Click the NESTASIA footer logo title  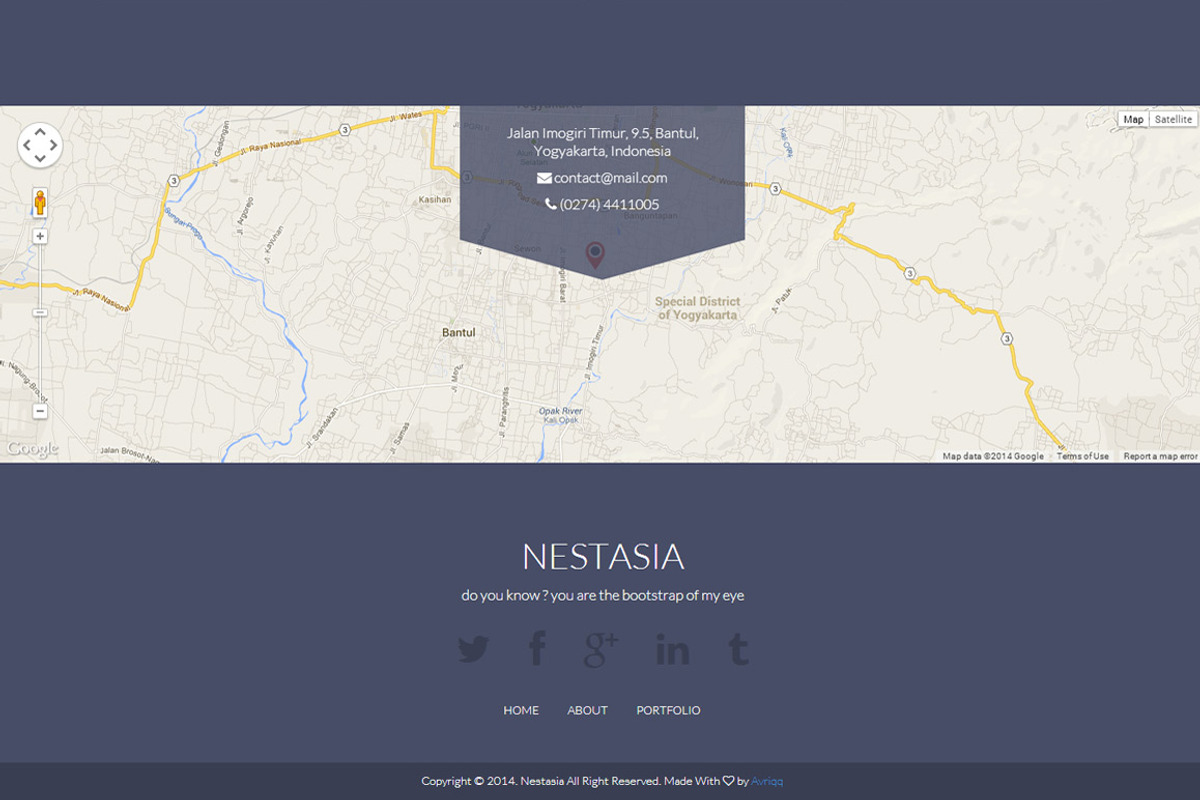pyautogui.click(x=603, y=557)
